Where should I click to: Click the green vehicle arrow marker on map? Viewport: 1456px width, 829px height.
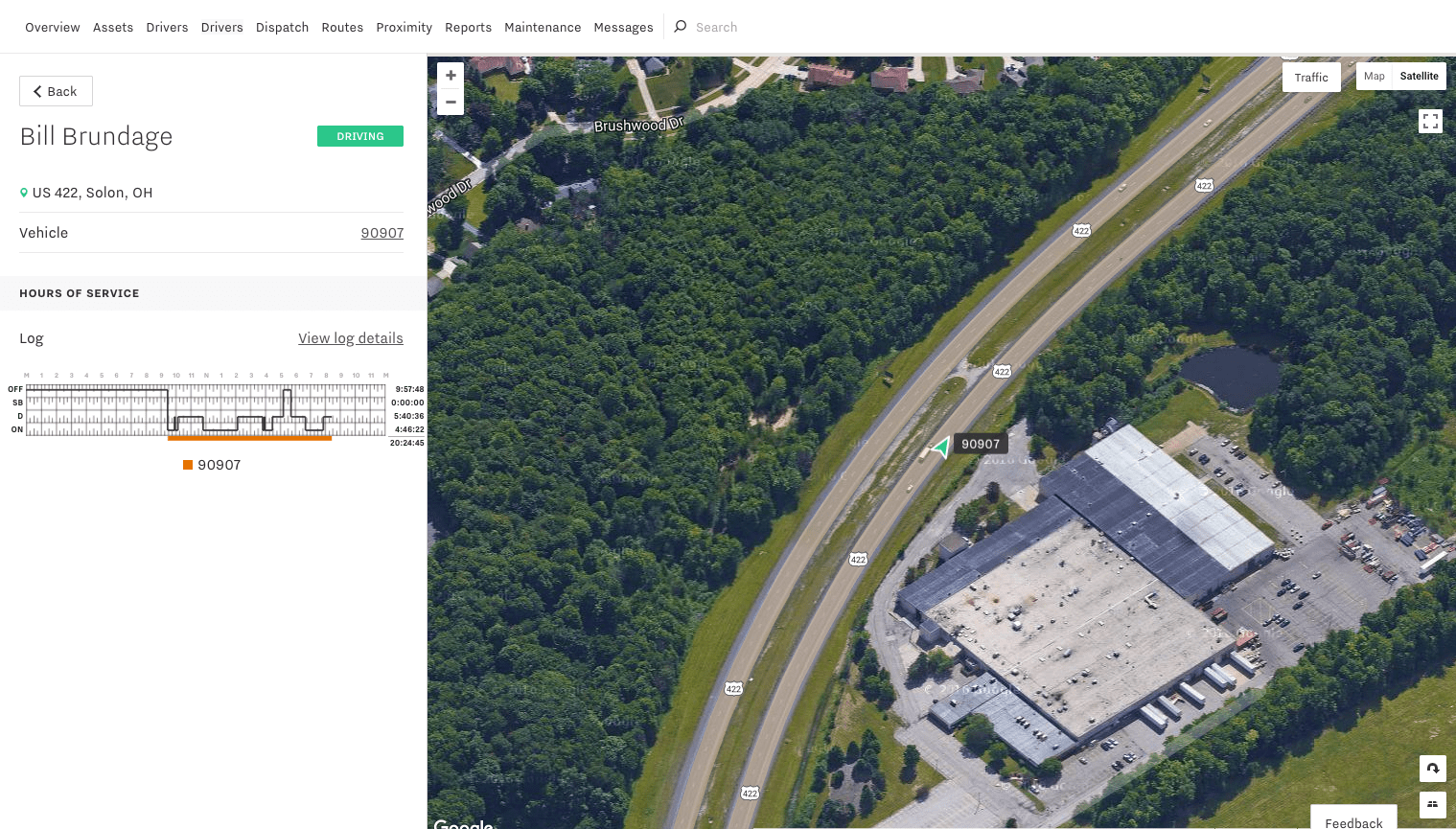941,447
